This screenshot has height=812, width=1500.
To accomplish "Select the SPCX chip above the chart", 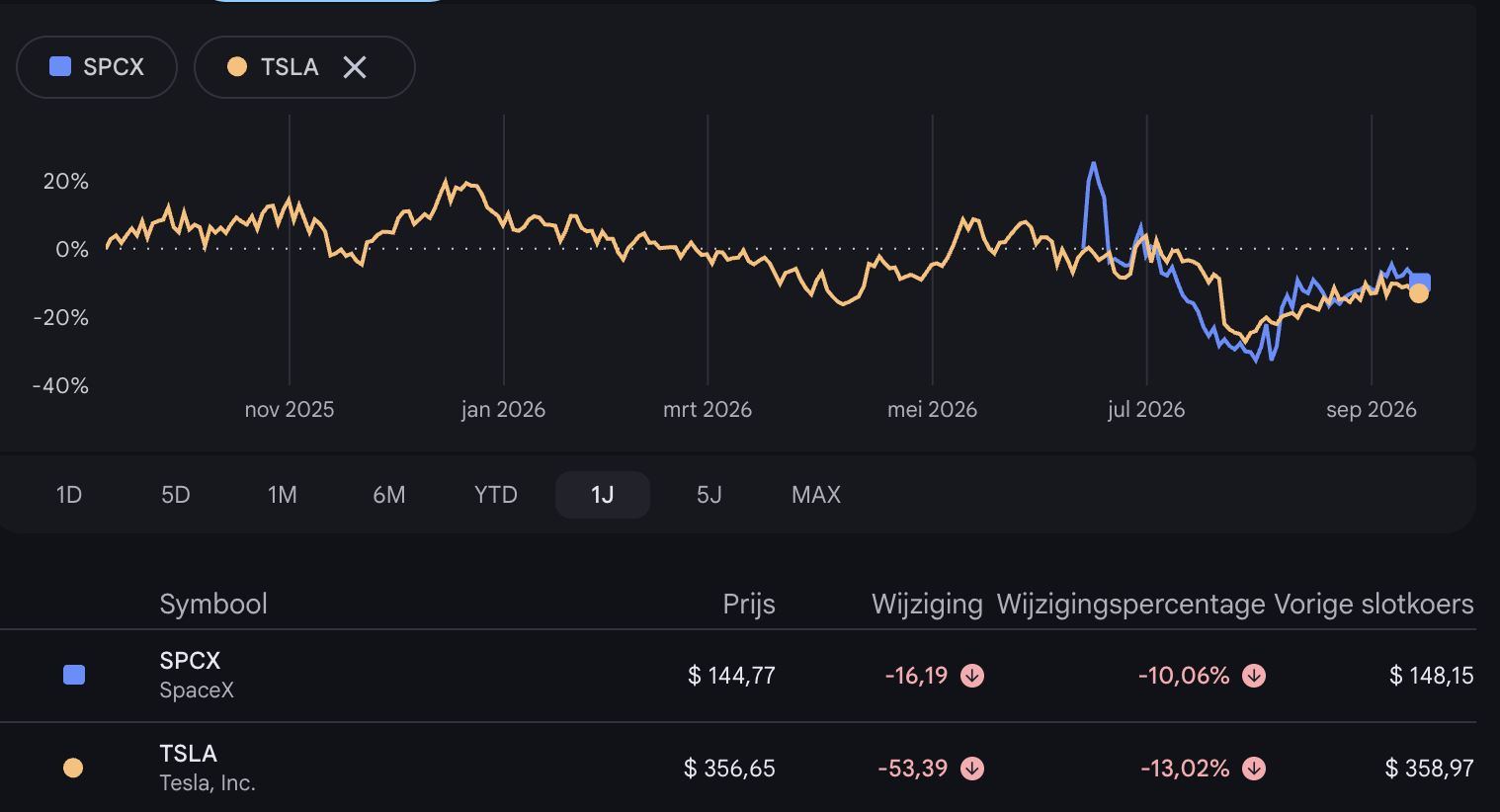I will pos(97,67).
